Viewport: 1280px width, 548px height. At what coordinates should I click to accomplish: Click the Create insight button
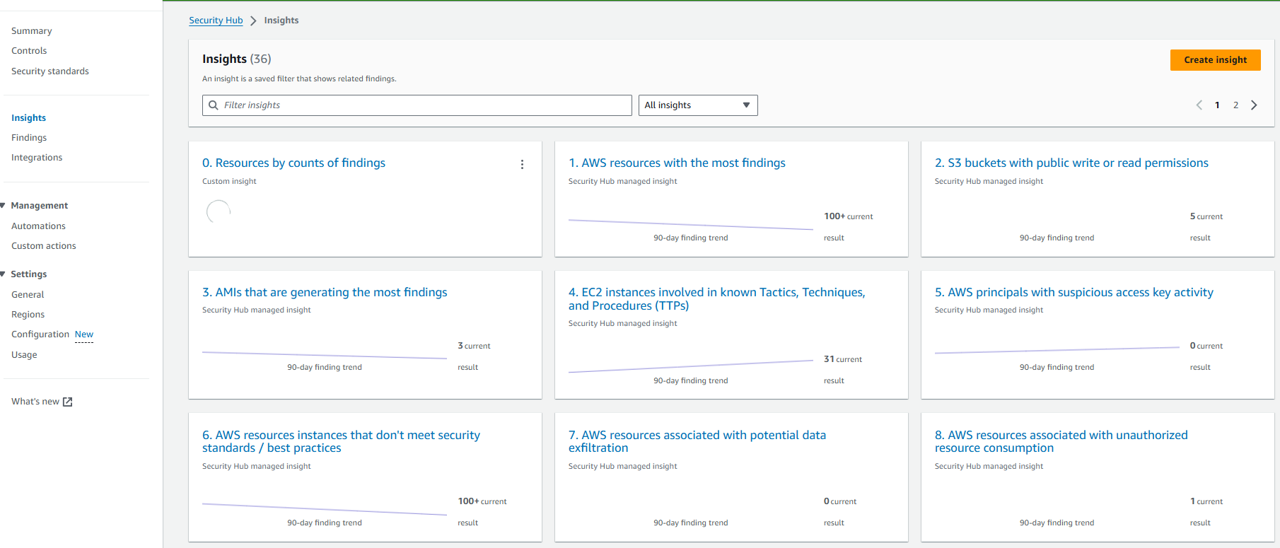pos(1215,60)
